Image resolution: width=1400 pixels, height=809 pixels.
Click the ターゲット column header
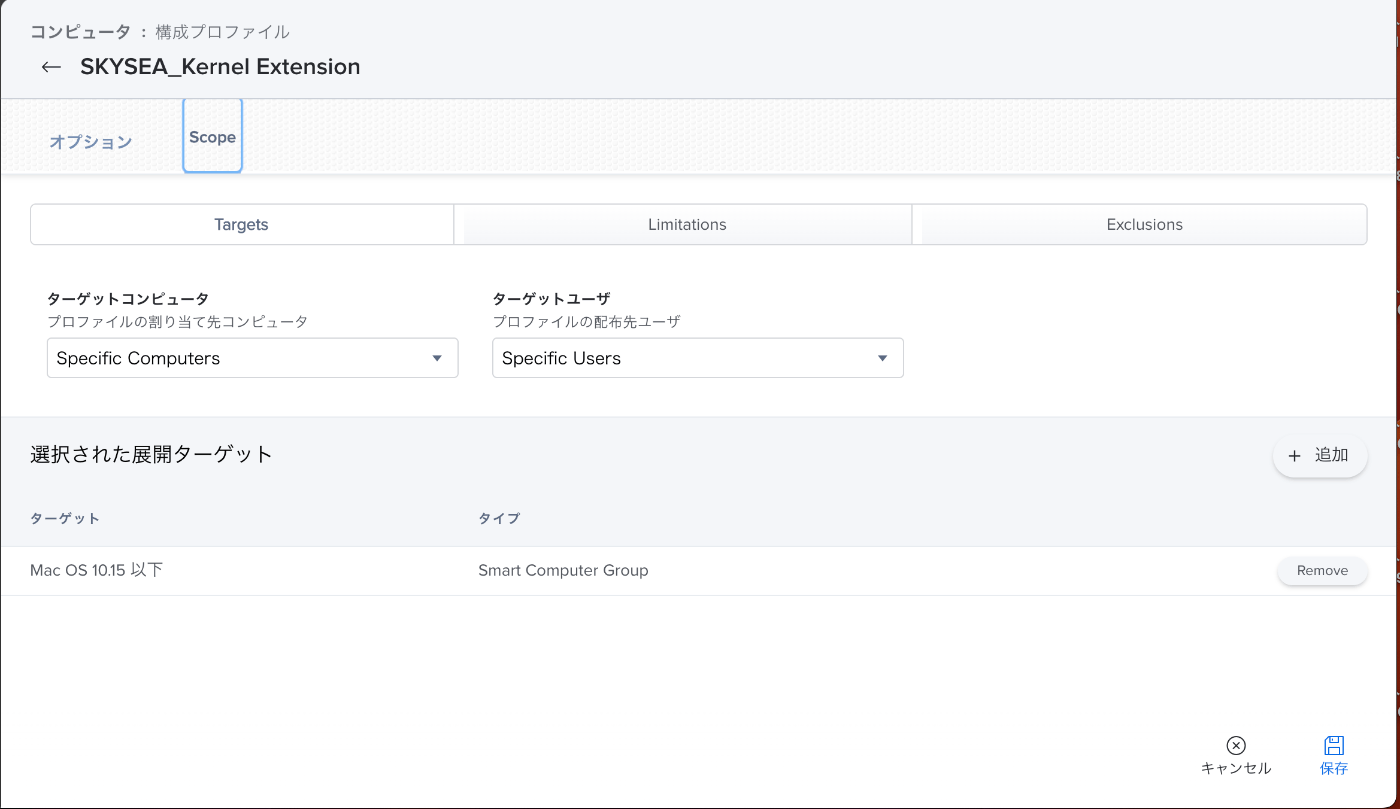[65, 518]
